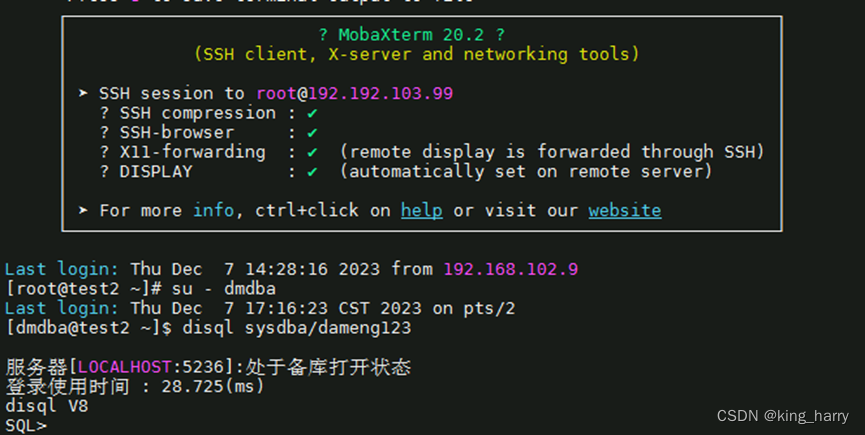Click the word 'info' in the banner
Screen dimensions: 865x435
[213, 210]
